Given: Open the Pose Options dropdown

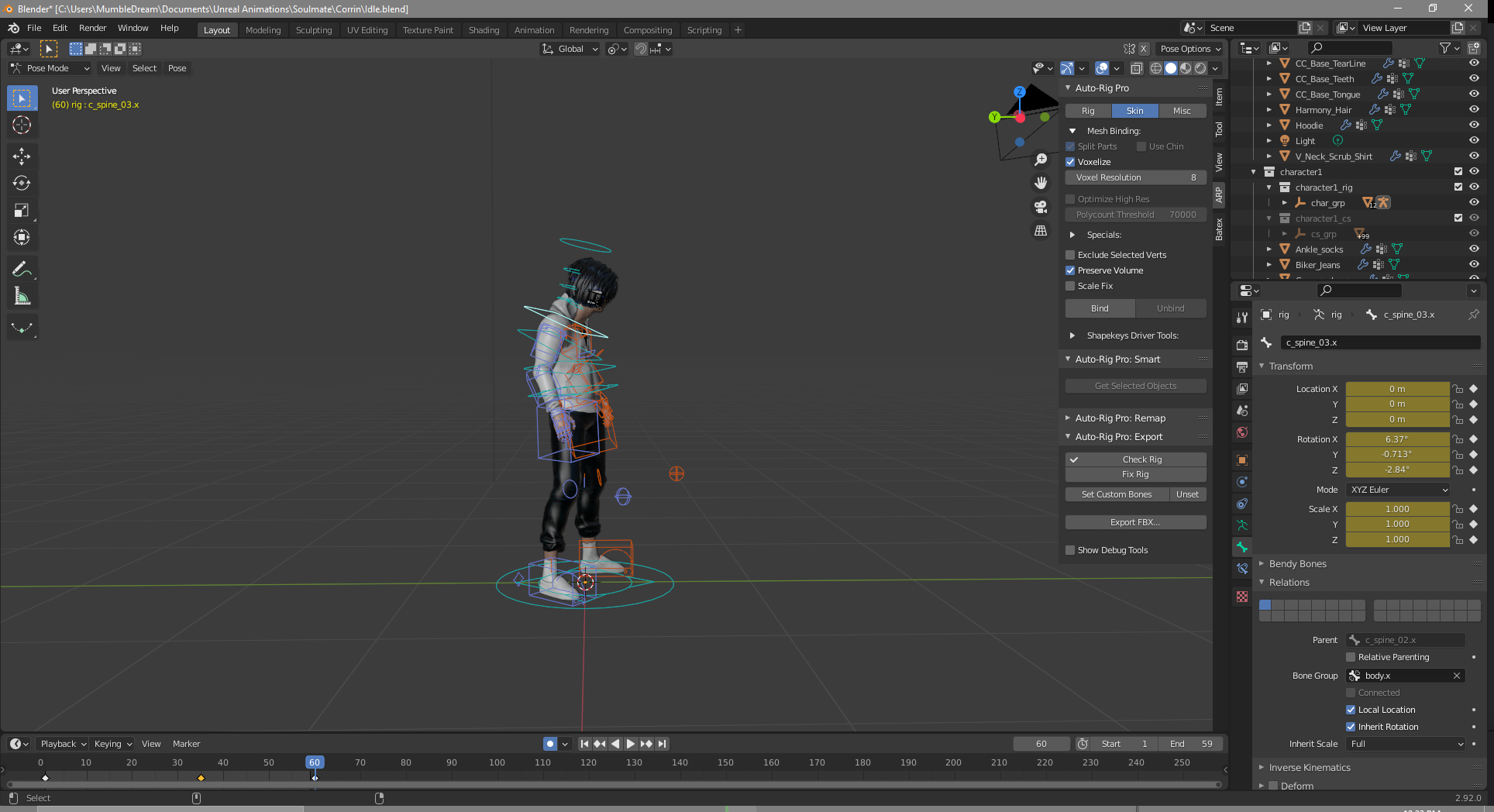Looking at the screenshot, I should [1189, 49].
